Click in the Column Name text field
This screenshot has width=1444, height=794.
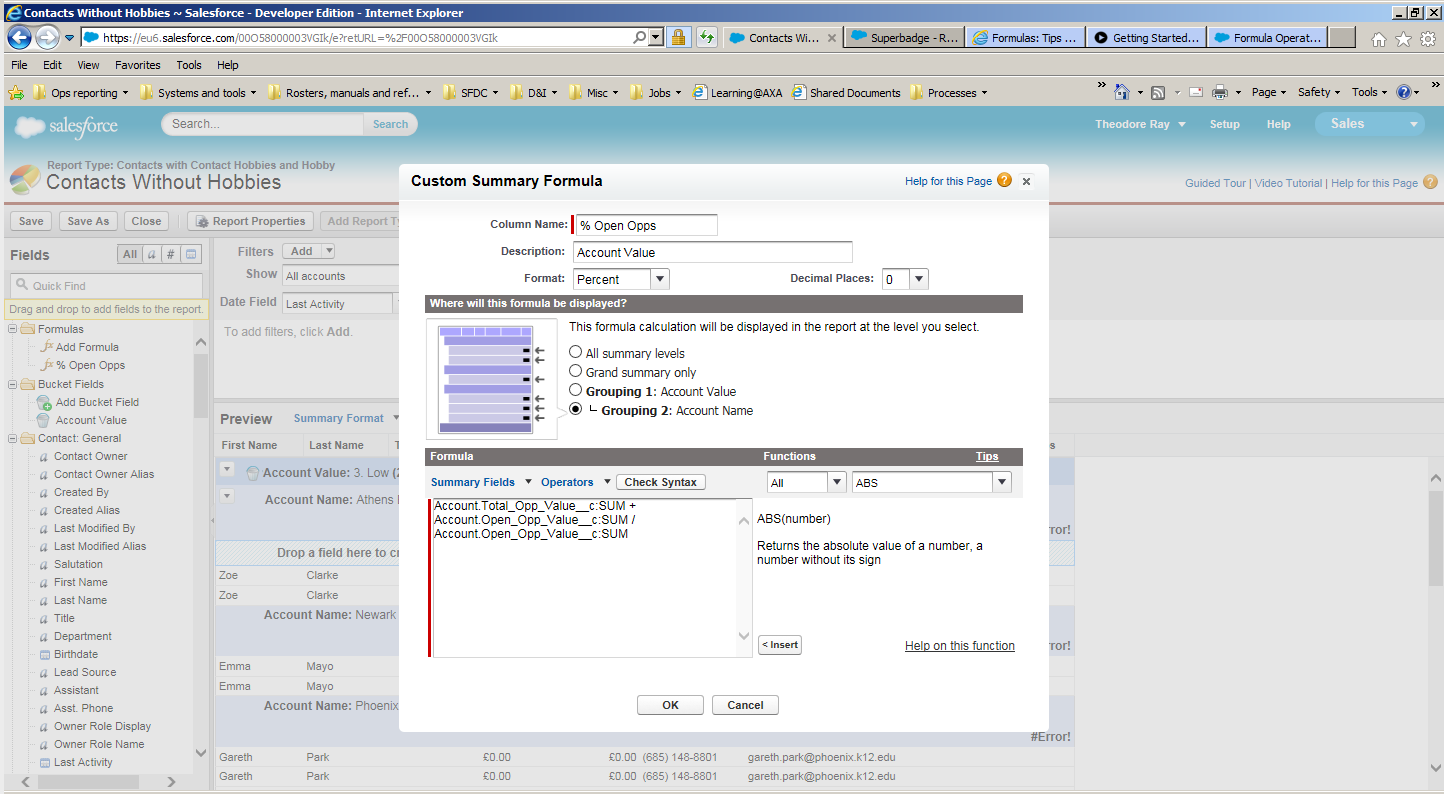[x=646, y=225]
